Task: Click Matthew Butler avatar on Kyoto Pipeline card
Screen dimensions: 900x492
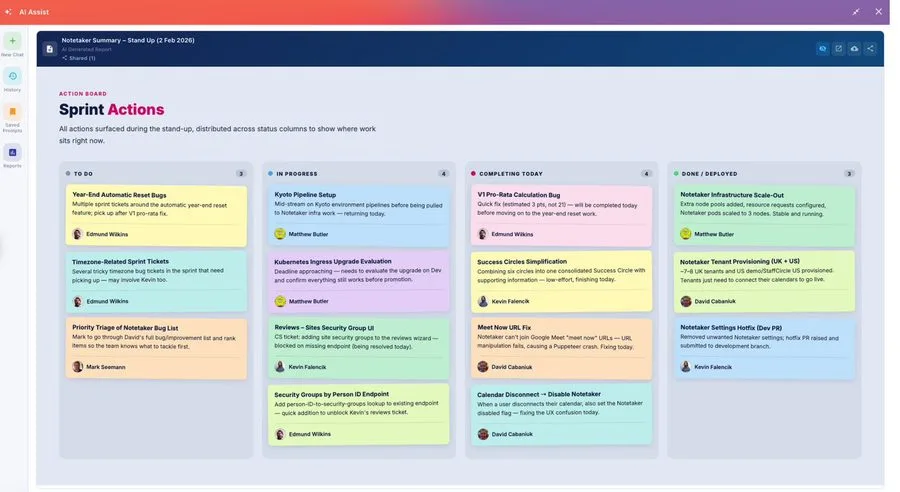Action: 280,234
